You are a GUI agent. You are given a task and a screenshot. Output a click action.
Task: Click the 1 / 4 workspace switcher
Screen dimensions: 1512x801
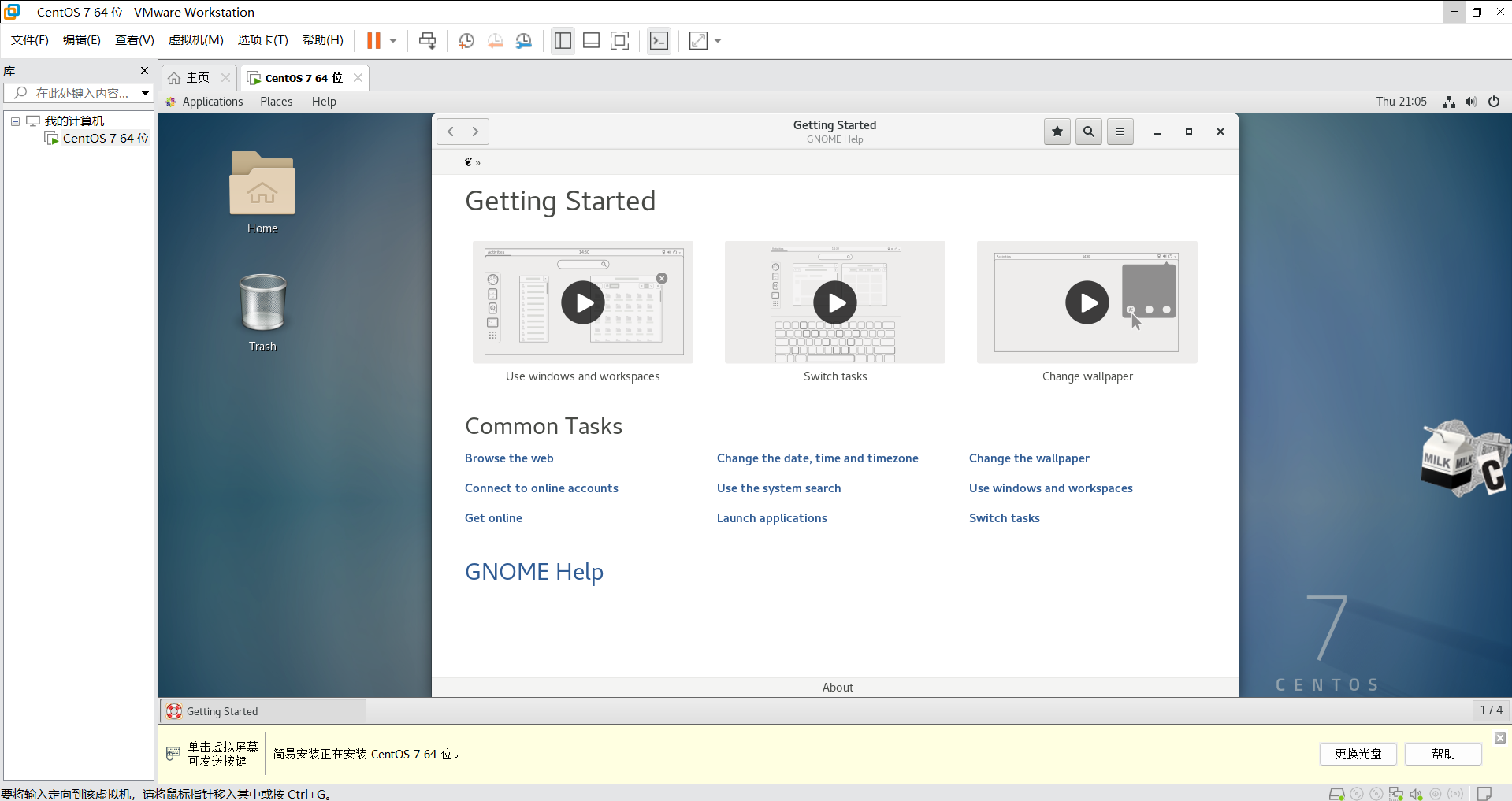point(1491,710)
